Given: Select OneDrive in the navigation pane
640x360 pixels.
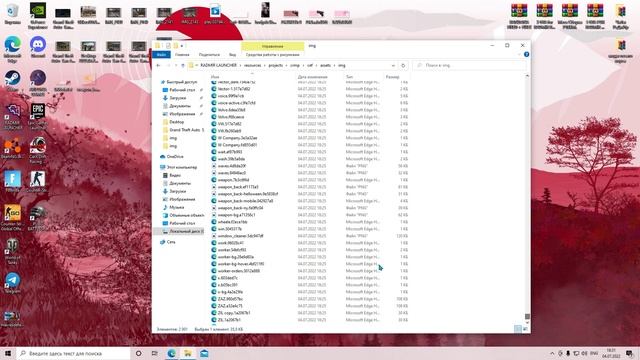Looking at the screenshot, I should [175, 156].
